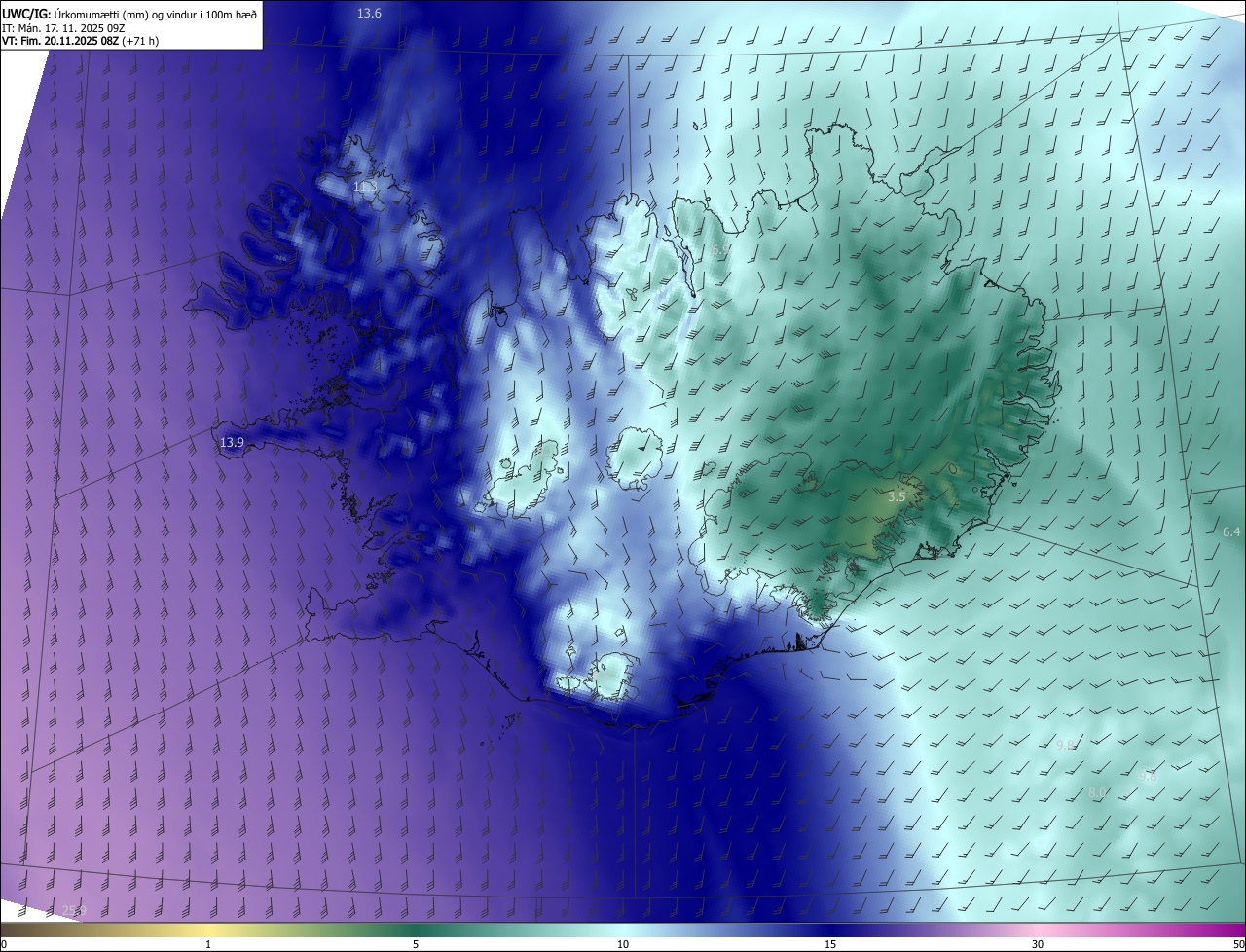Select the 30 tick on color scale

pyautogui.click(x=1038, y=944)
